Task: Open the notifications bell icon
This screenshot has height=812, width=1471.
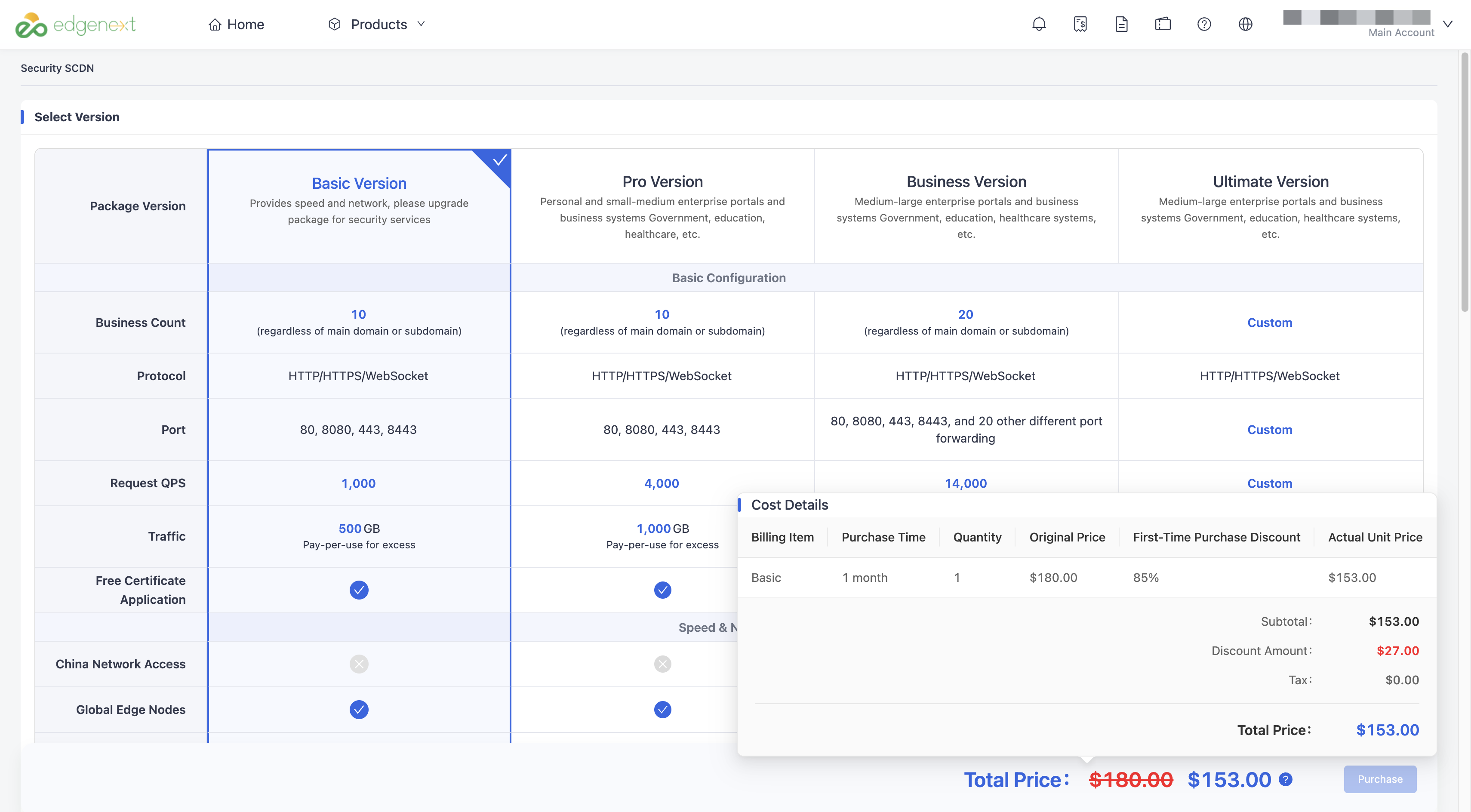Action: [x=1039, y=24]
